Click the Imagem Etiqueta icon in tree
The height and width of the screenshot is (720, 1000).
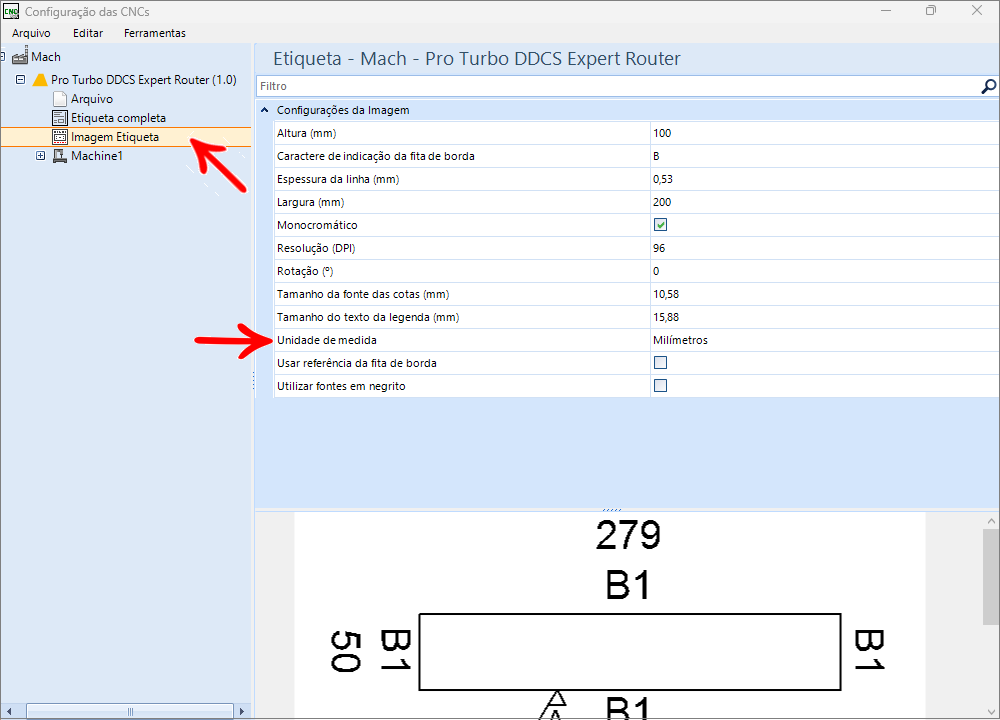pyautogui.click(x=60, y=137)
